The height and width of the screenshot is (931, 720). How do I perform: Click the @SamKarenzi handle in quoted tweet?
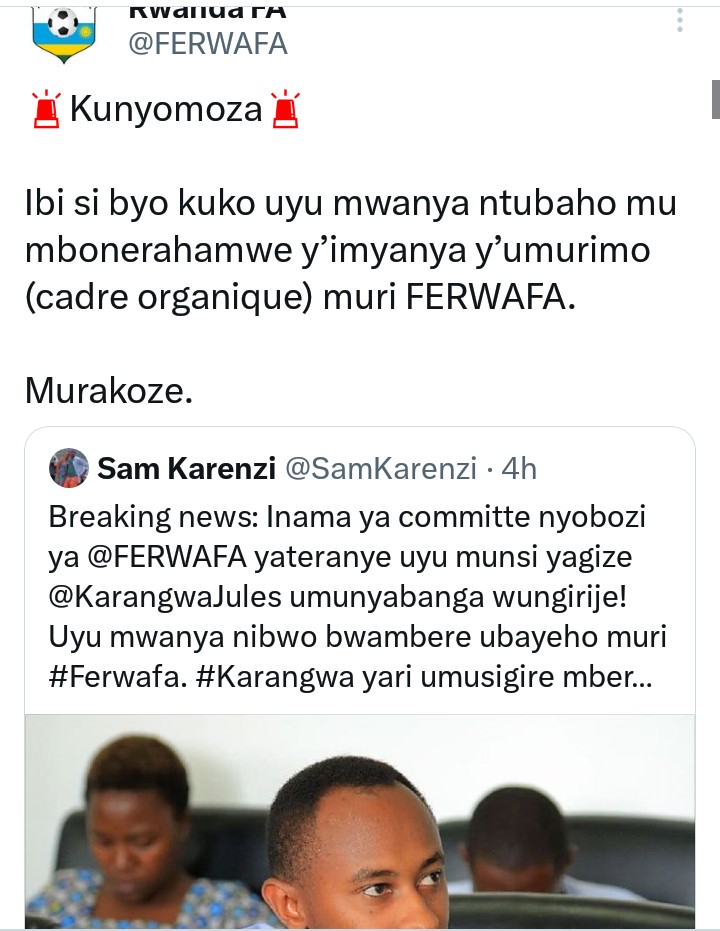click(x=381, y=468)
